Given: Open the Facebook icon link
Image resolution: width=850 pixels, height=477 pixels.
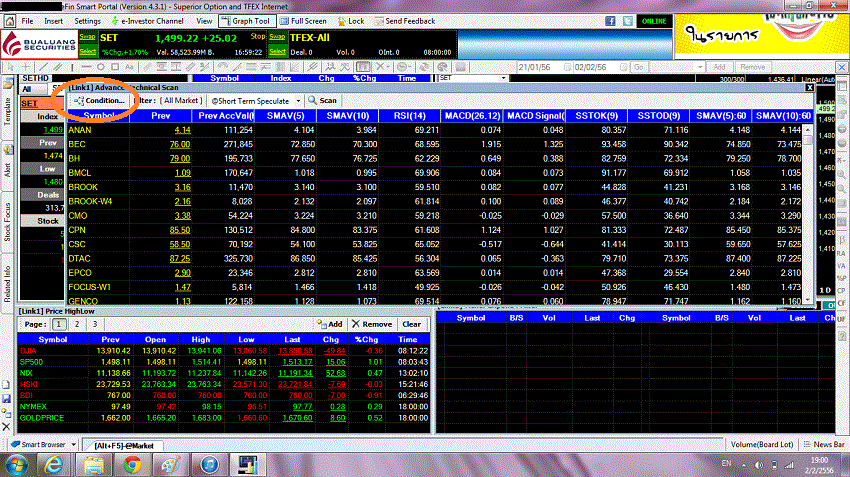Looking at the screenshot, I should coord(610,21).
